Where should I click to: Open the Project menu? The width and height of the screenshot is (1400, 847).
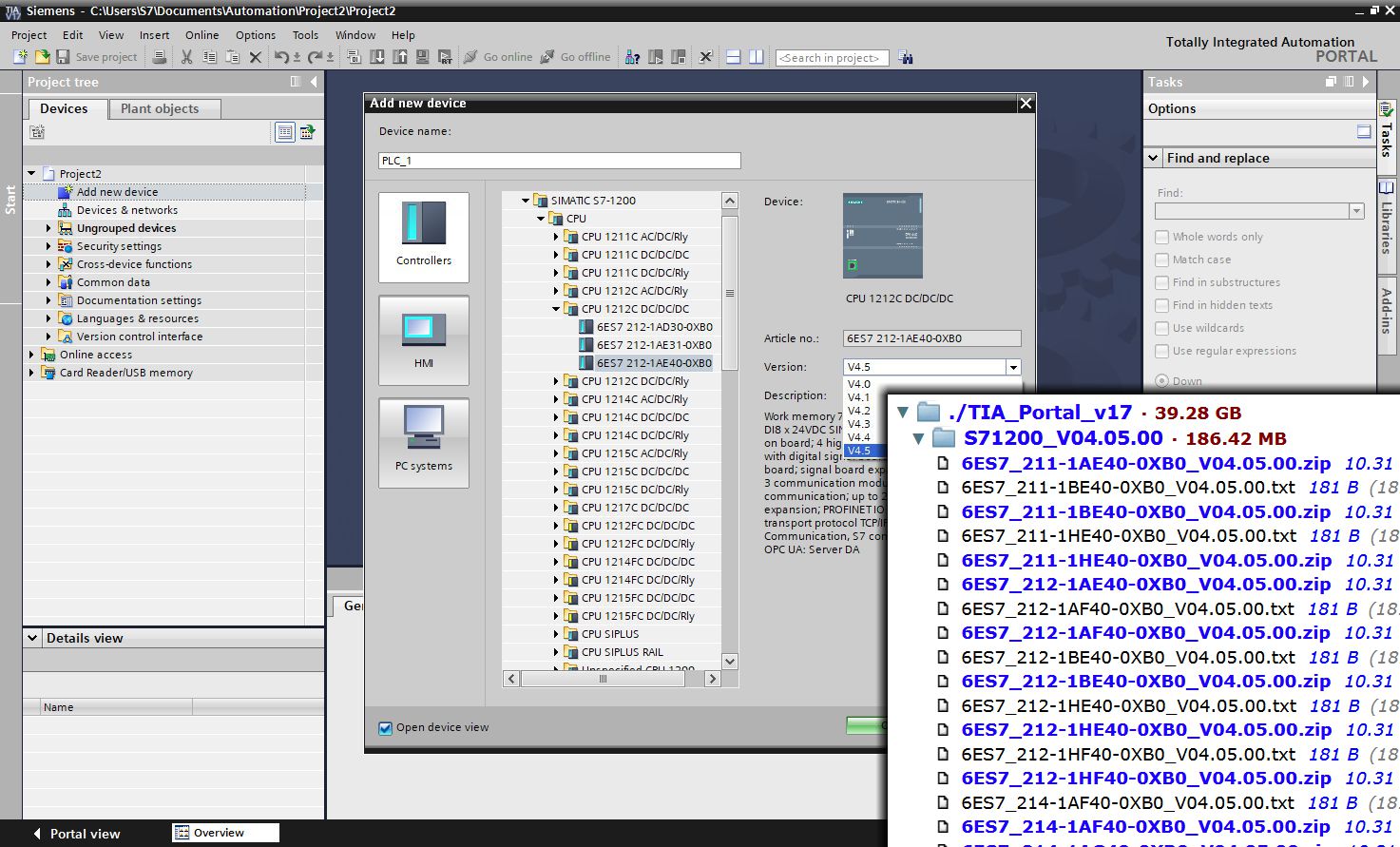[29, 35]
